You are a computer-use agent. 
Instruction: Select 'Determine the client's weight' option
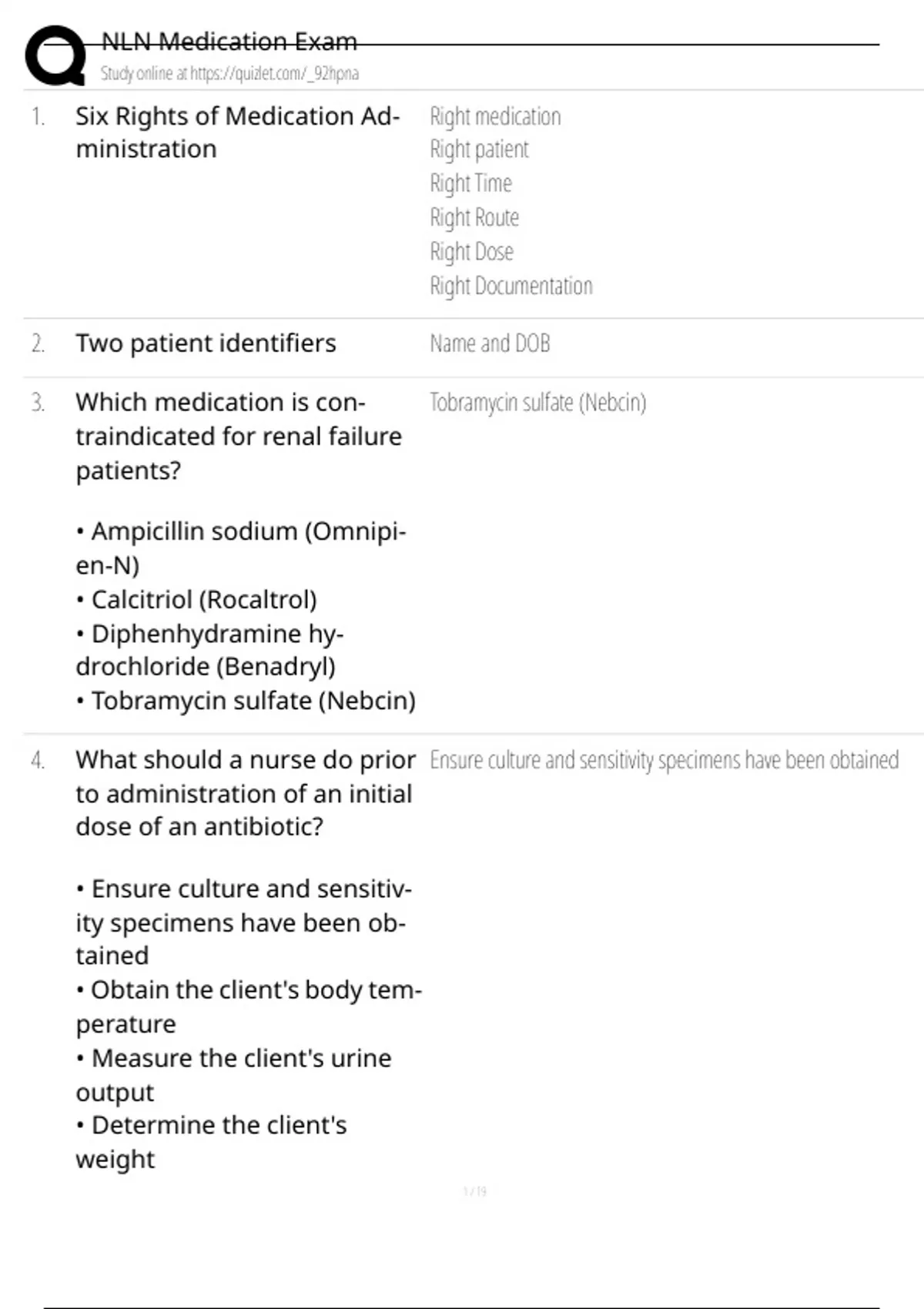click(x=211, y=1142)
